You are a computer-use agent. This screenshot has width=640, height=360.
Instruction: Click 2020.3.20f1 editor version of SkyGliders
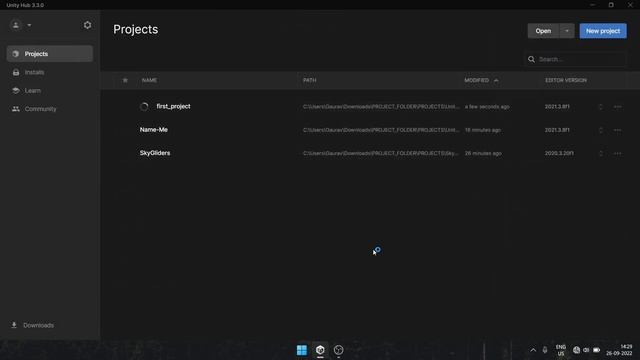click(559, 153)
